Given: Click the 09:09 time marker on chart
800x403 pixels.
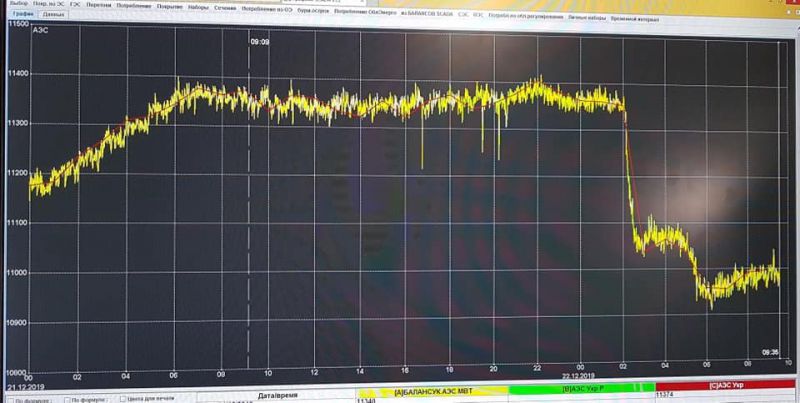Looking at the screenshot, I should coord(259,42).
